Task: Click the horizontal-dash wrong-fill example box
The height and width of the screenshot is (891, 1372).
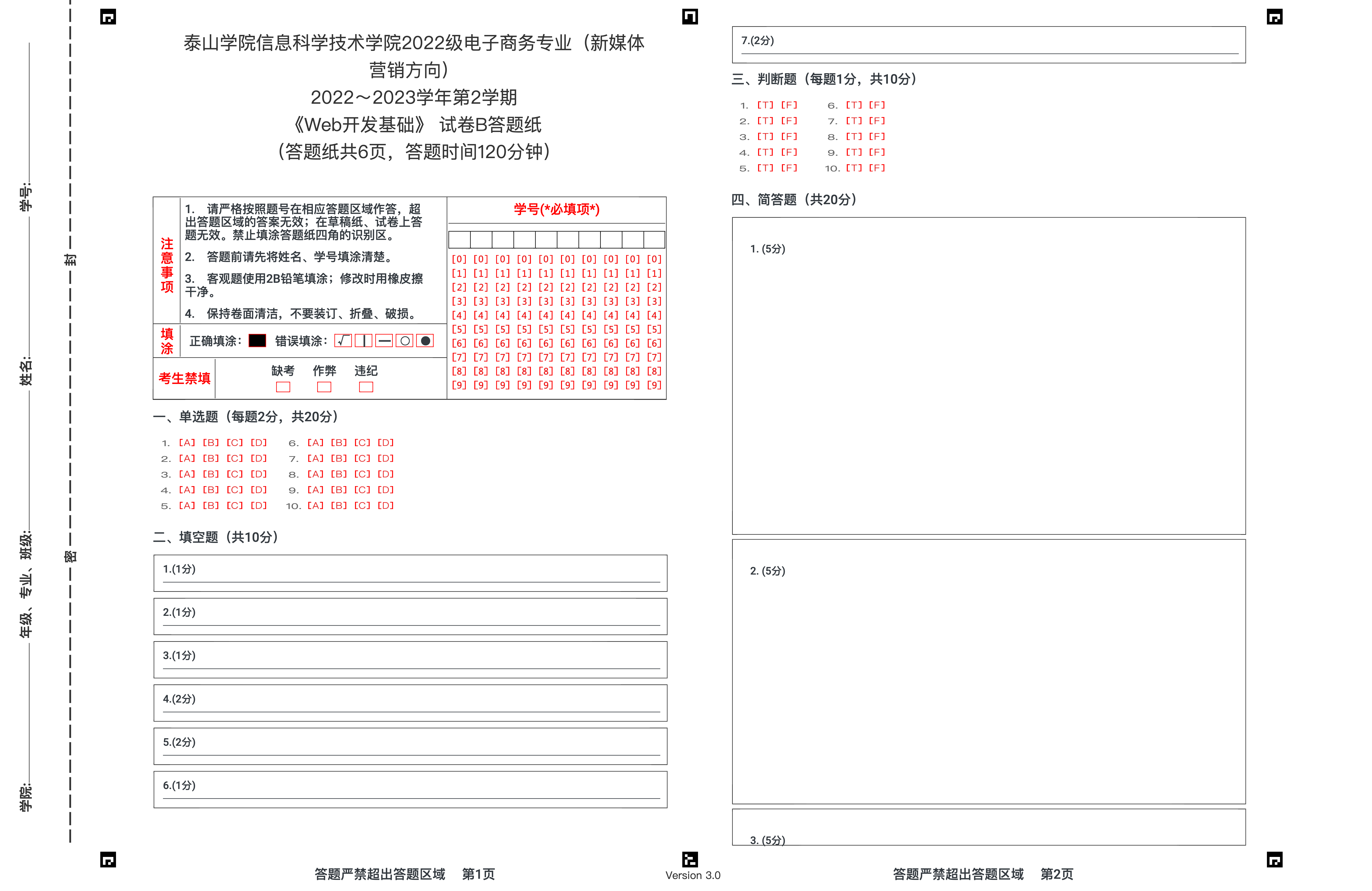Action: (384, 341)
